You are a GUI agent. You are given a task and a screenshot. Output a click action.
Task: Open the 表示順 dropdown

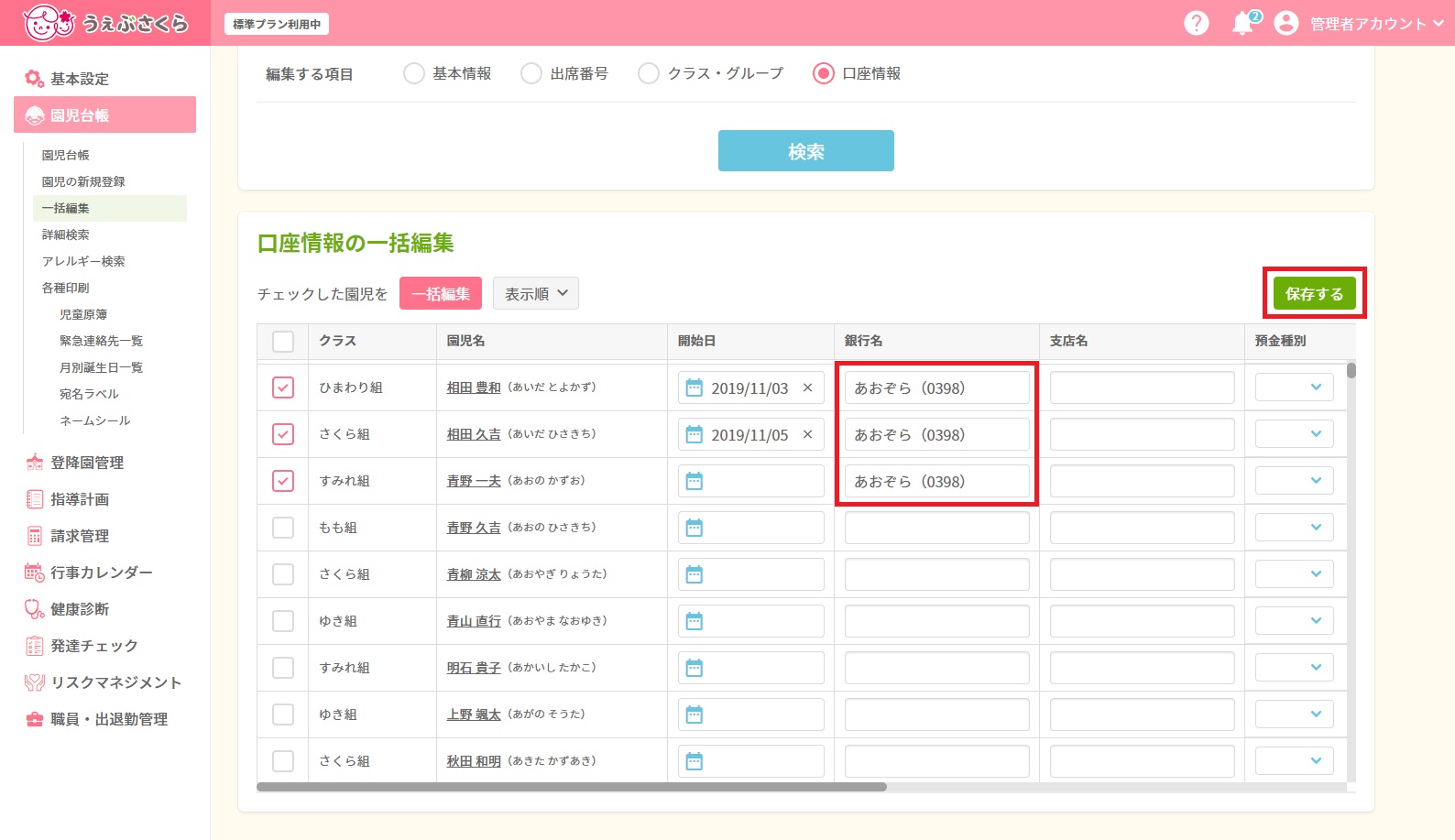point(536,293)
